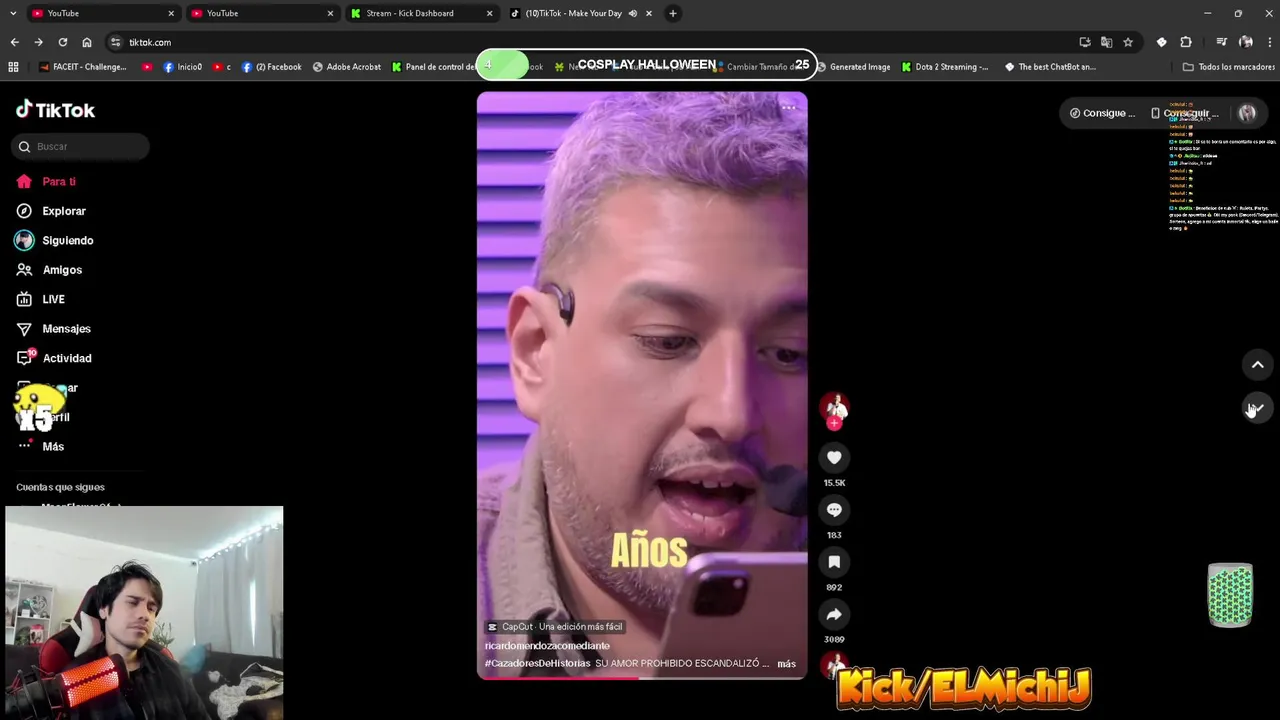Image resolution: width=1280 pixels, height=720 pixels.
Task: Open the browser extensions puzzle icon
Action: [1186, 42]
